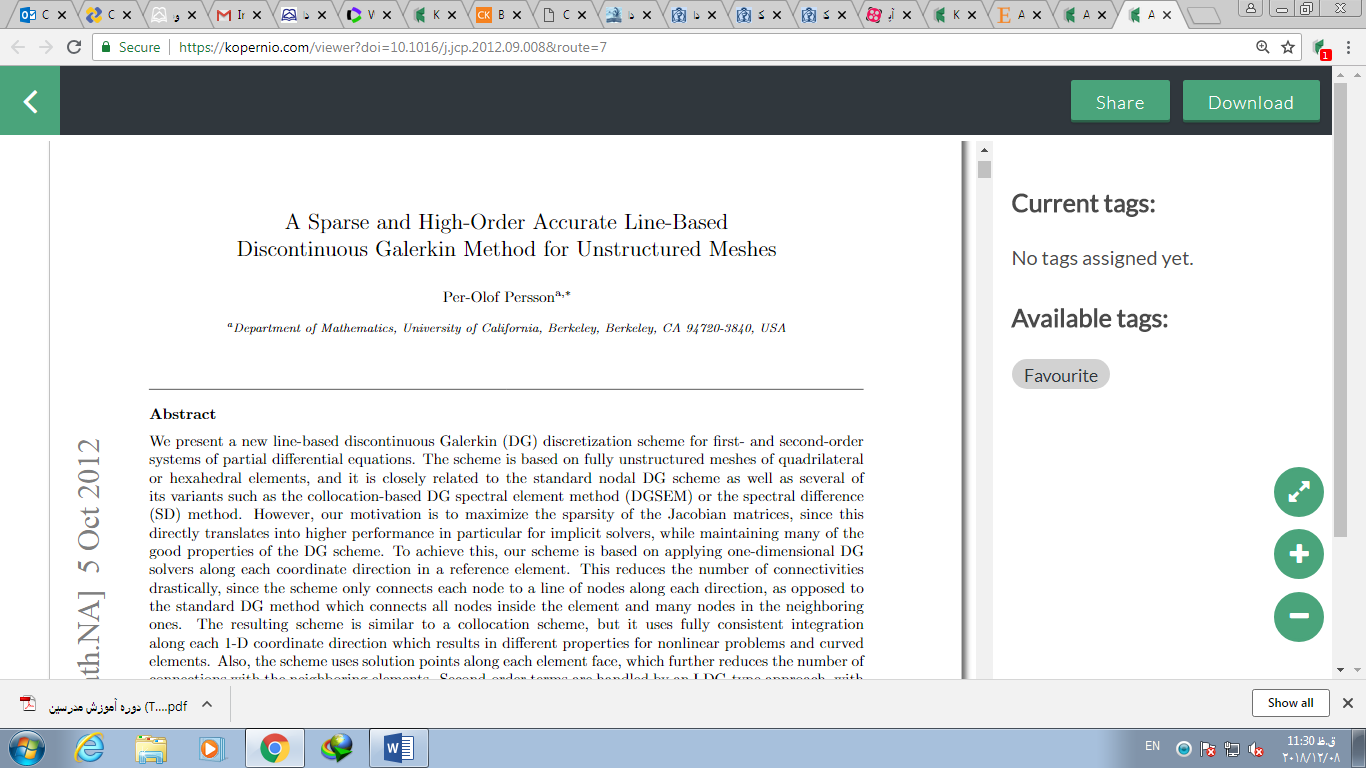This screenshot has height=768, width=1366.
Task: Zoom in with the plus icon
Action: pos(1298,554)
